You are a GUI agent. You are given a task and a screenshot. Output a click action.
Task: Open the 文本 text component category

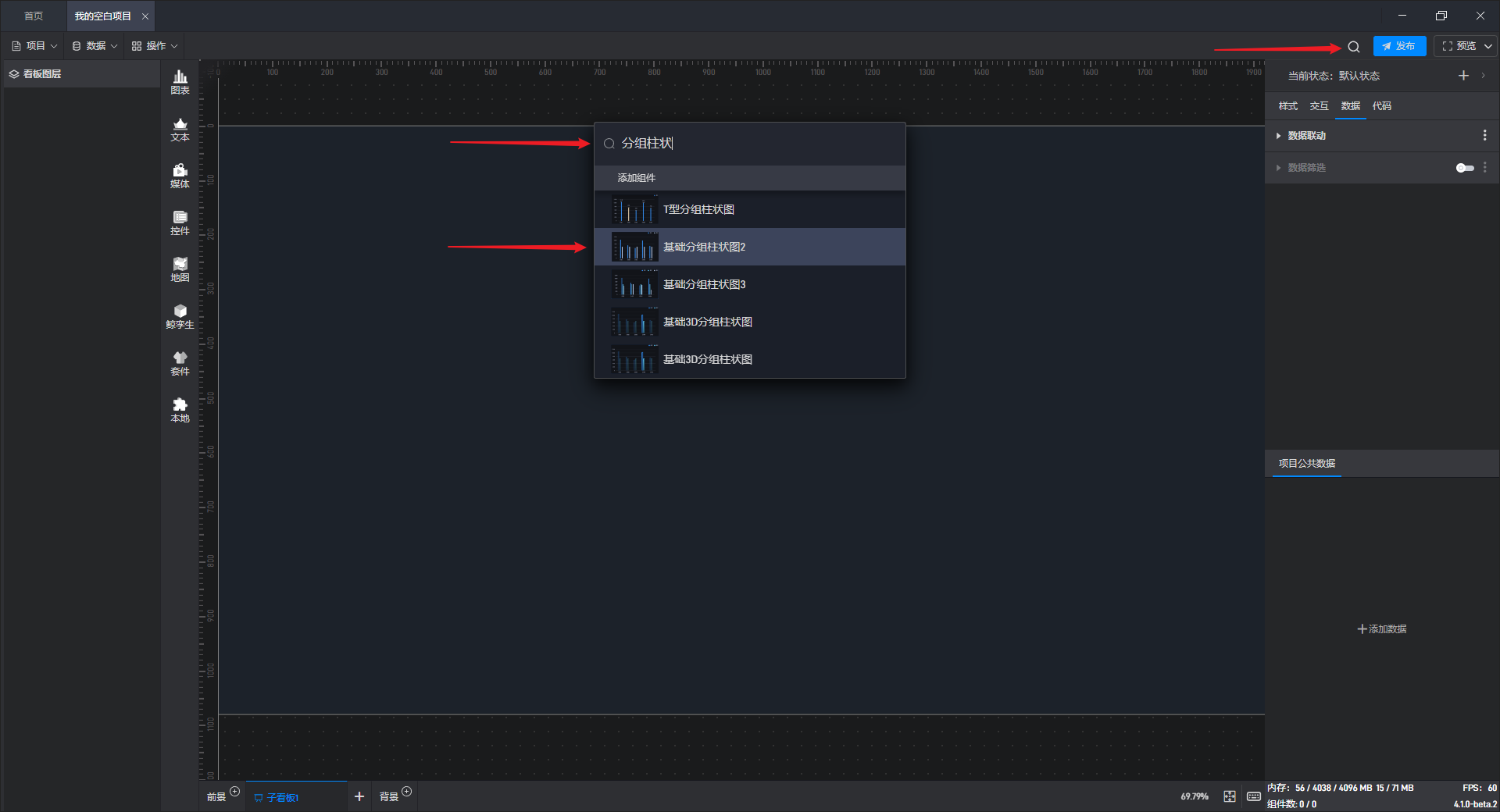tap(180, 129)
